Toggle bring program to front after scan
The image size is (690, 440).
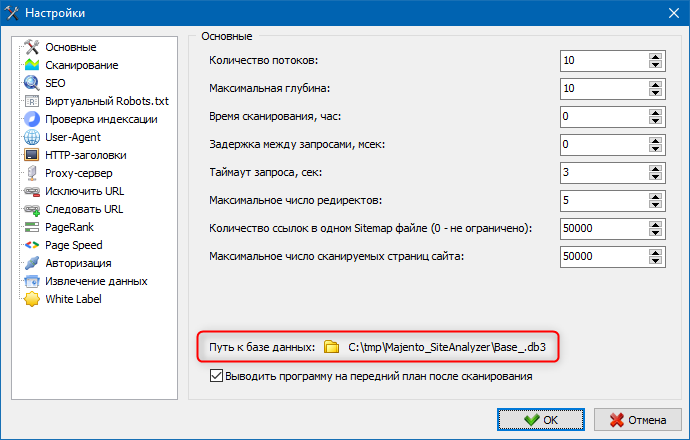[216, 376]
